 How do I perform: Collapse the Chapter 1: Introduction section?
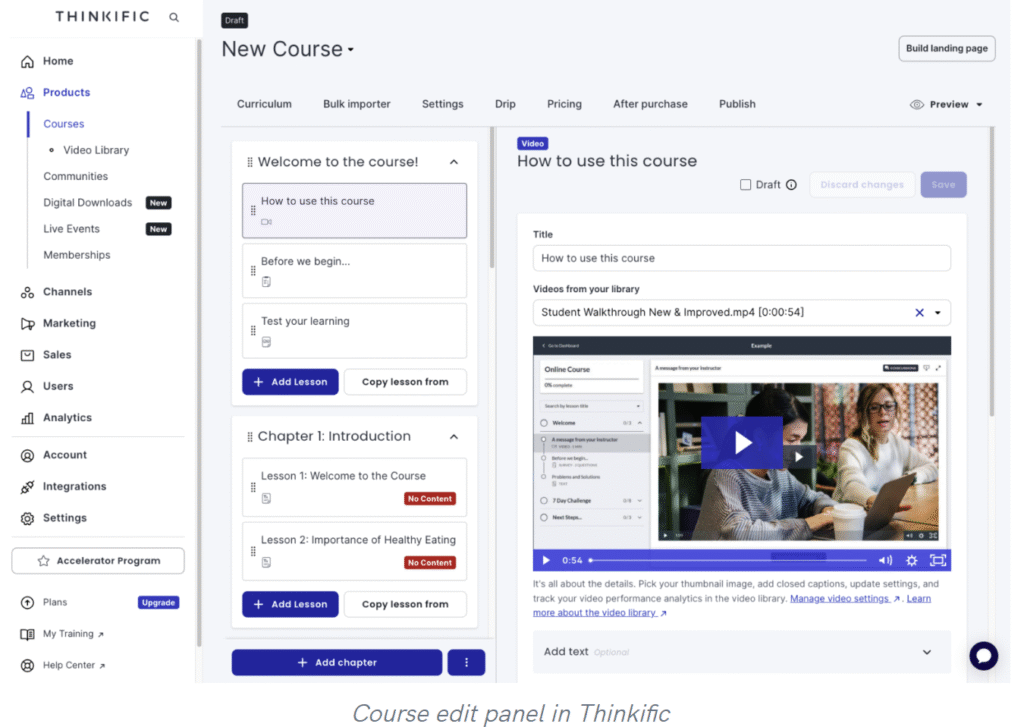[454, 436]
